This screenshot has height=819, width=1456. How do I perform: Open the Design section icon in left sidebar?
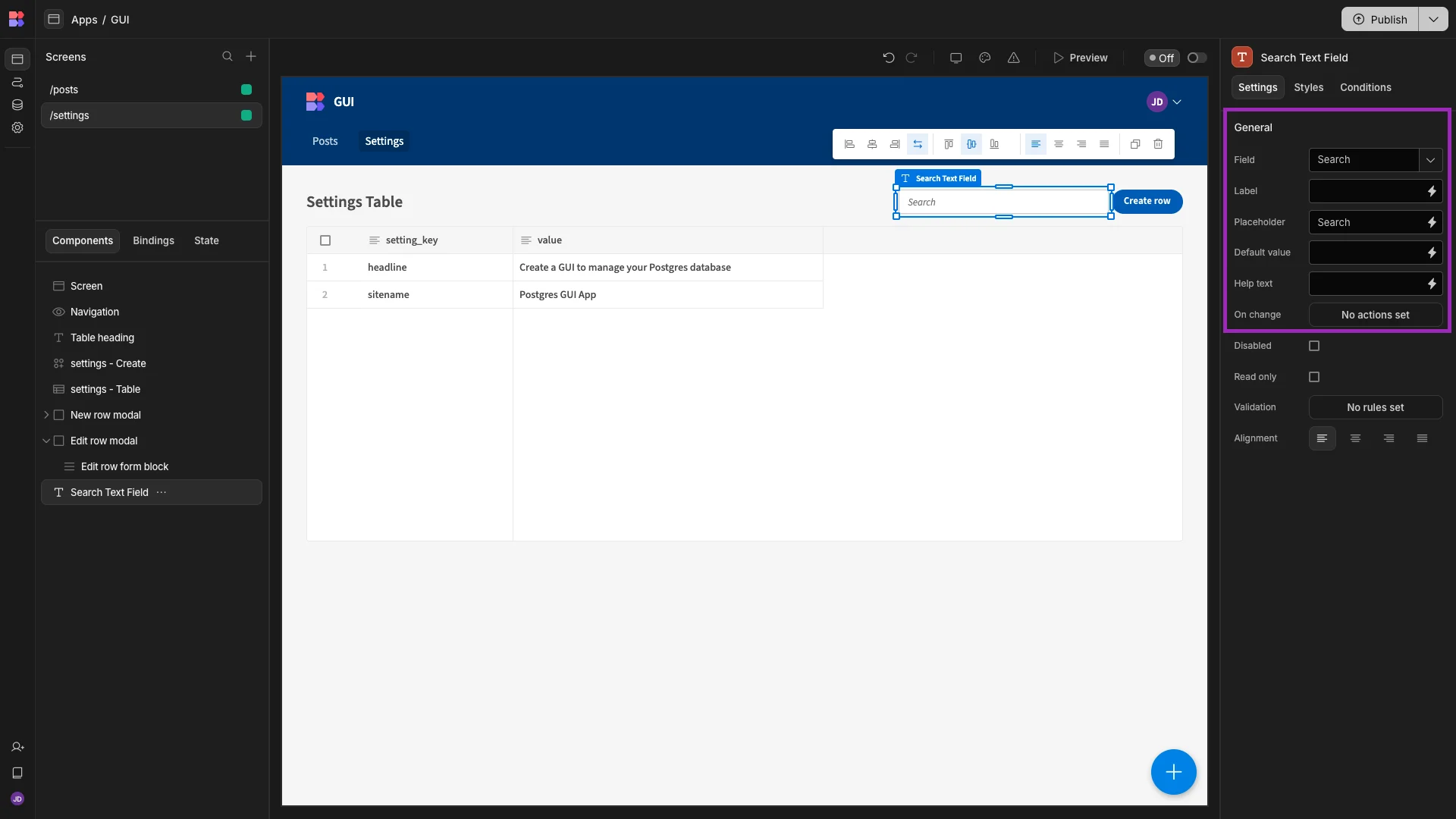(x=17, y=59)
